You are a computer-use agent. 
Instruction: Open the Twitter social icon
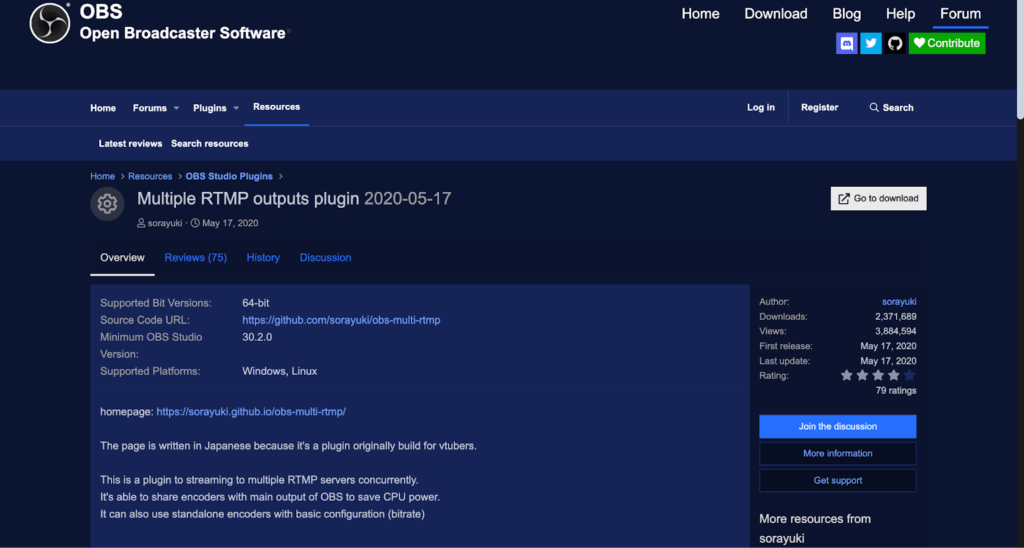[x=871, y=43]
